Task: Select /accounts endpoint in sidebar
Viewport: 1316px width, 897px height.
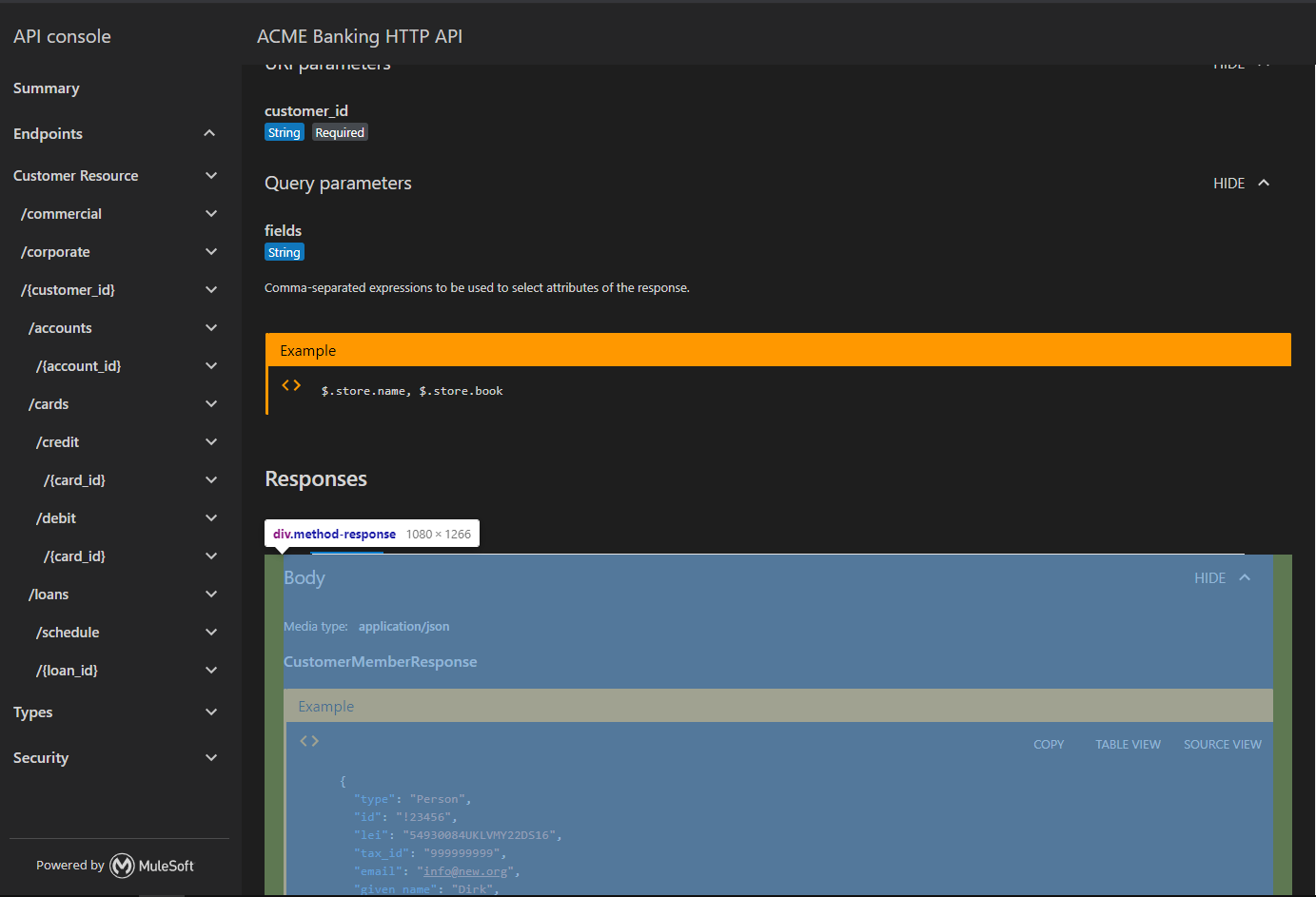Action: pos(60,328)
